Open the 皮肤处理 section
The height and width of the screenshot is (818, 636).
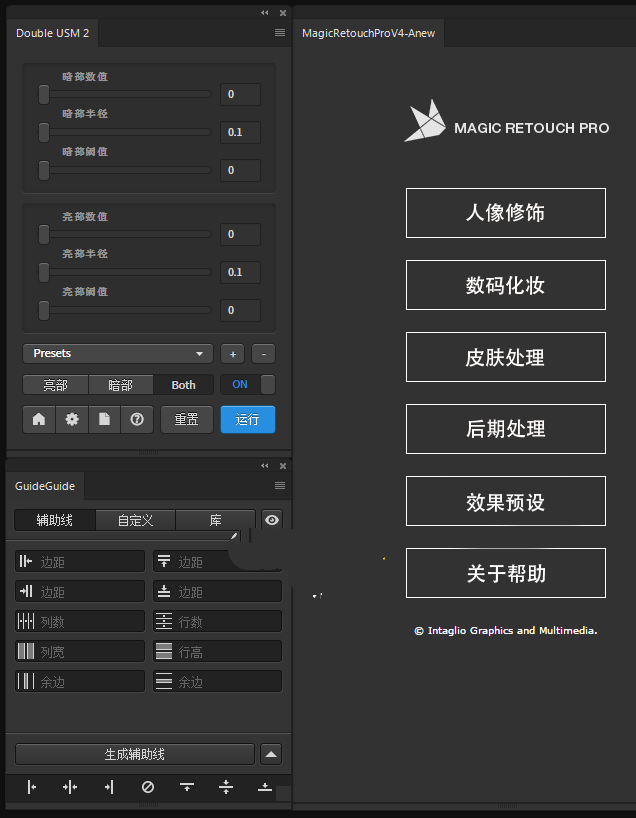506,357
